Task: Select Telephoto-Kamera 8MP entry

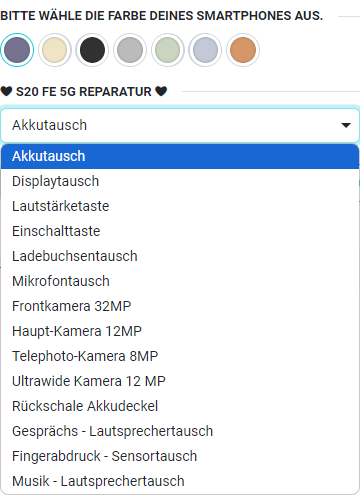Action: pyautogui.click(x=180, y=356)
